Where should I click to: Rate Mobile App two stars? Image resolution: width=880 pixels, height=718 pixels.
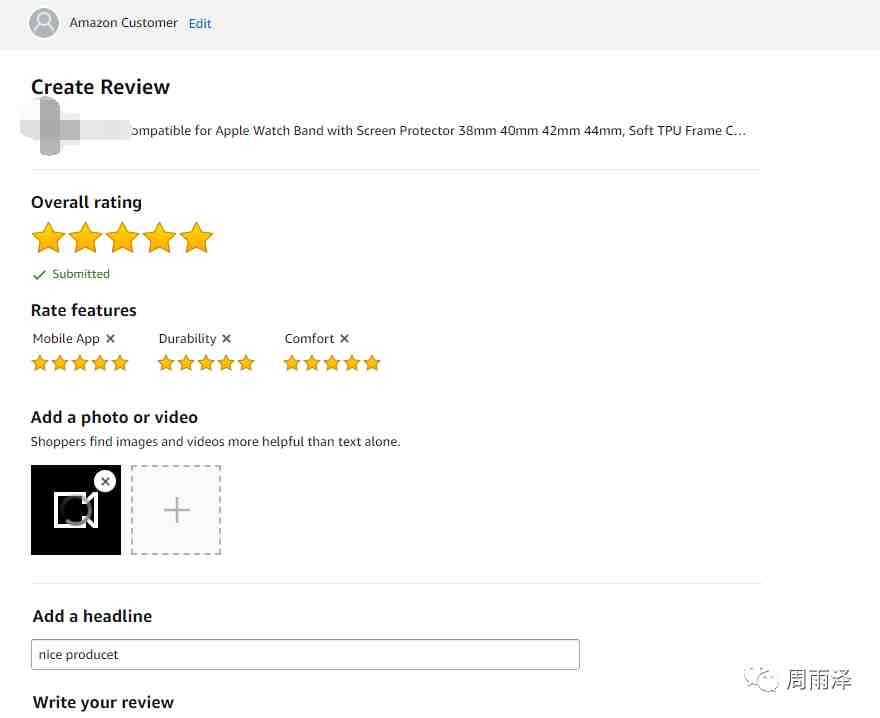(x=60, y=363)
